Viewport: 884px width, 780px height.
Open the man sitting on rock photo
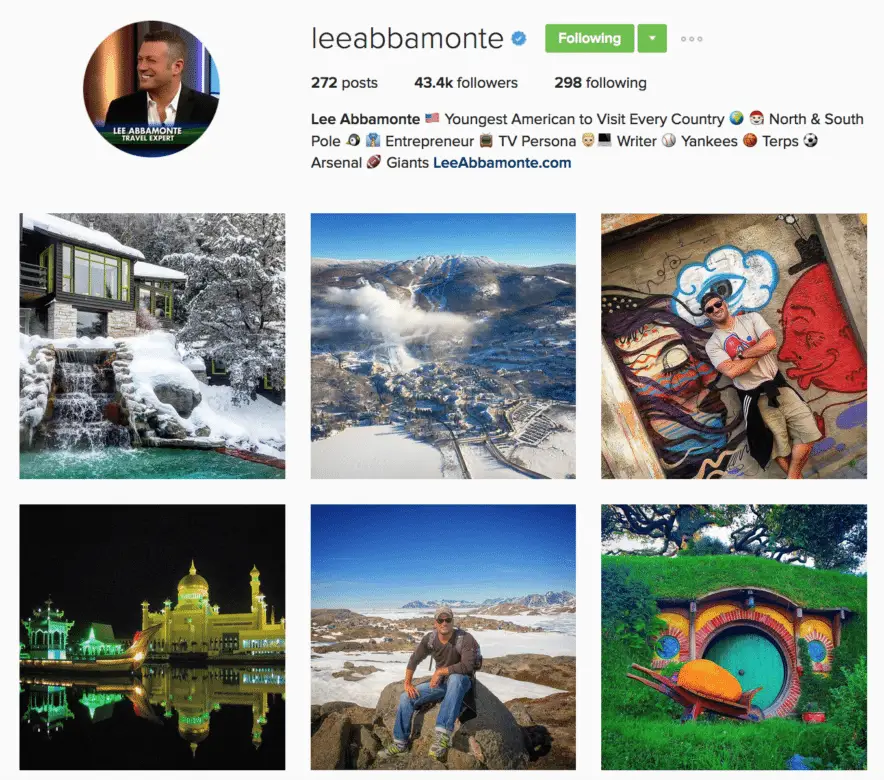pos(443,637)
